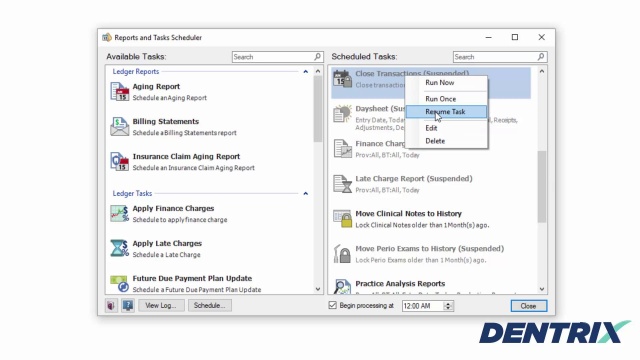
Task: Select the Billing Statements envelope icon
Action: pos(119,127)
